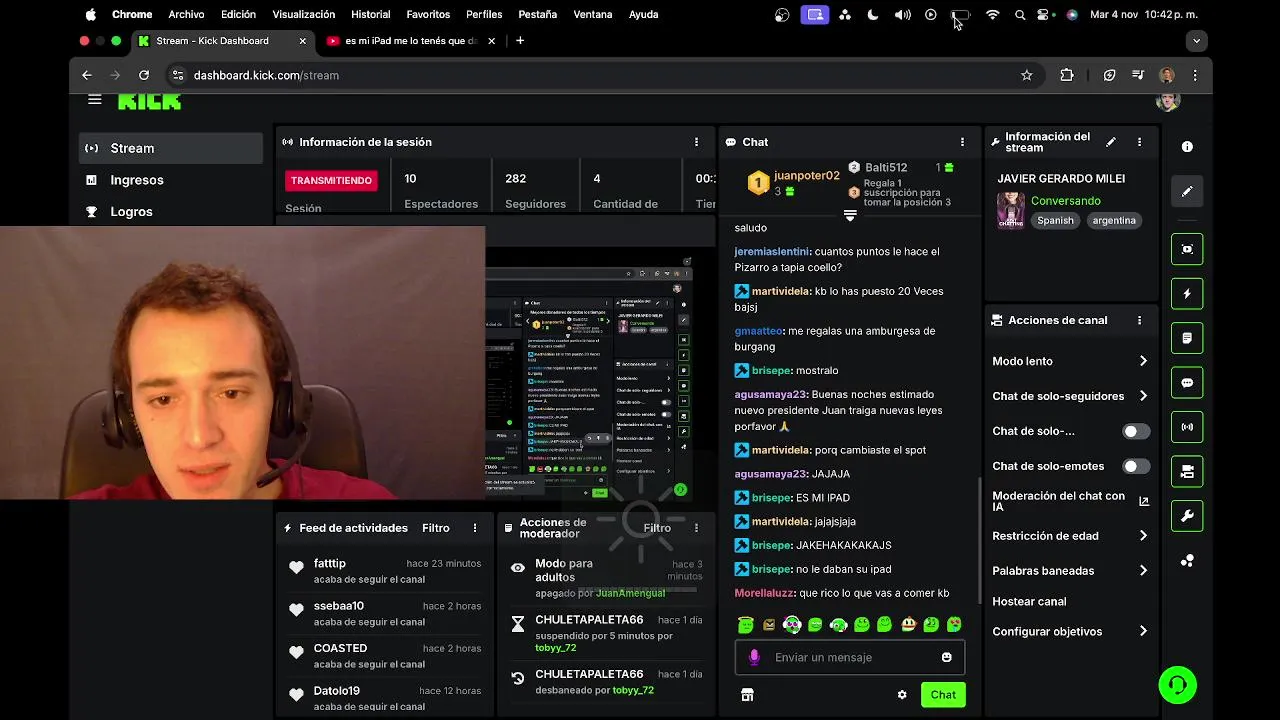The height and width of the screenshot is (720, 1280).
Task: Open Feed de actividades three-dot menu
Action: click(475, 528)
